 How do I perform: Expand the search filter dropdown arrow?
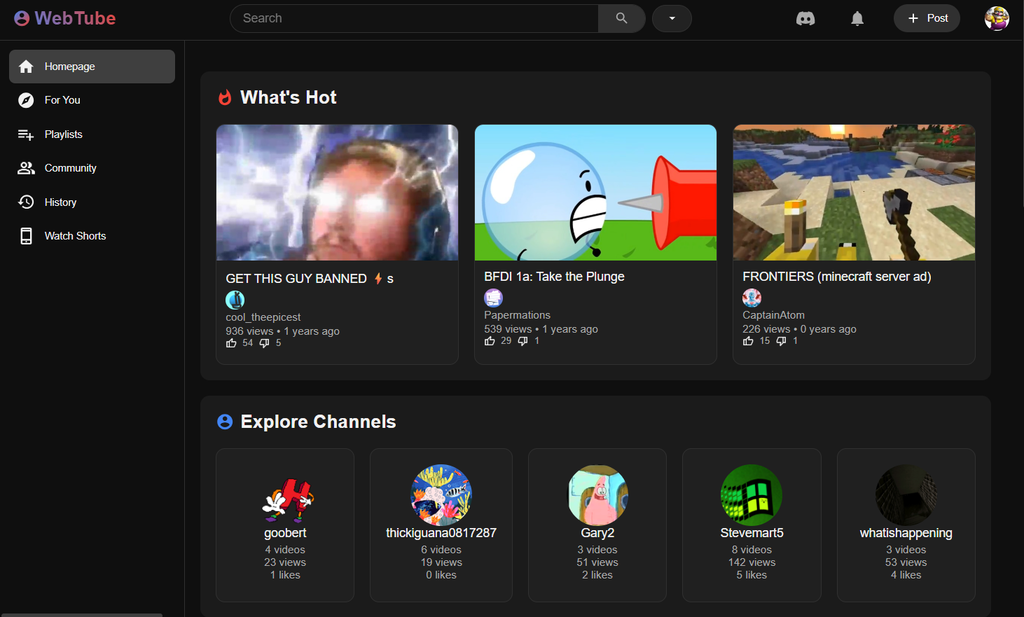[x=671, y=18]
